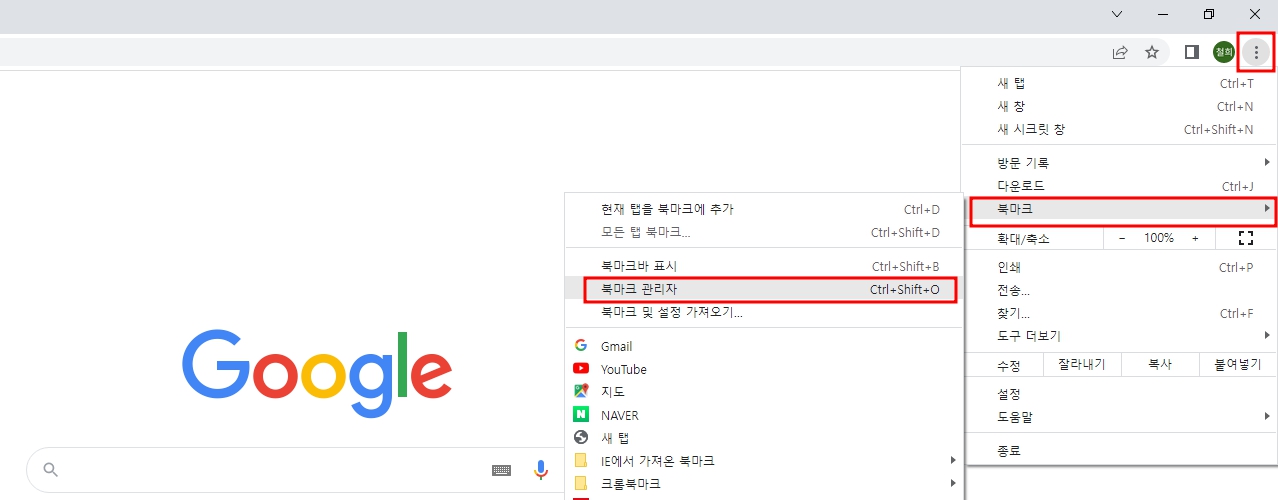Open the side panel icon
The image size is (1278, 500).
[x=1192, y=52]
